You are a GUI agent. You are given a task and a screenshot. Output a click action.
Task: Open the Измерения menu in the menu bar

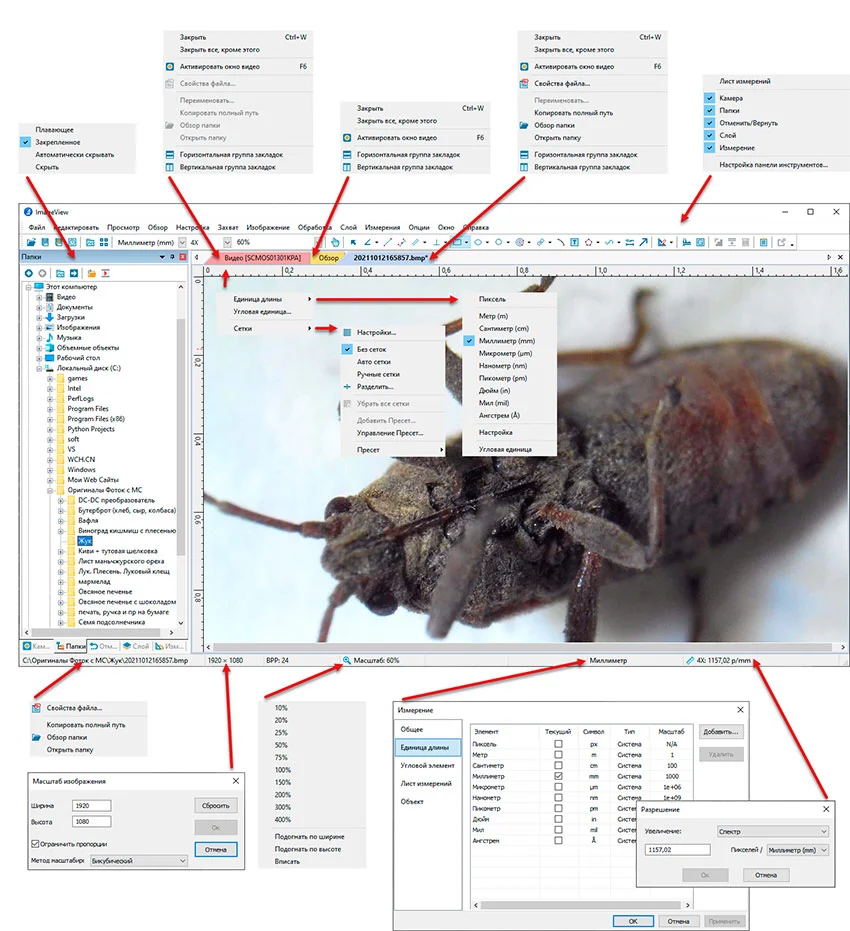pos(381,227)
